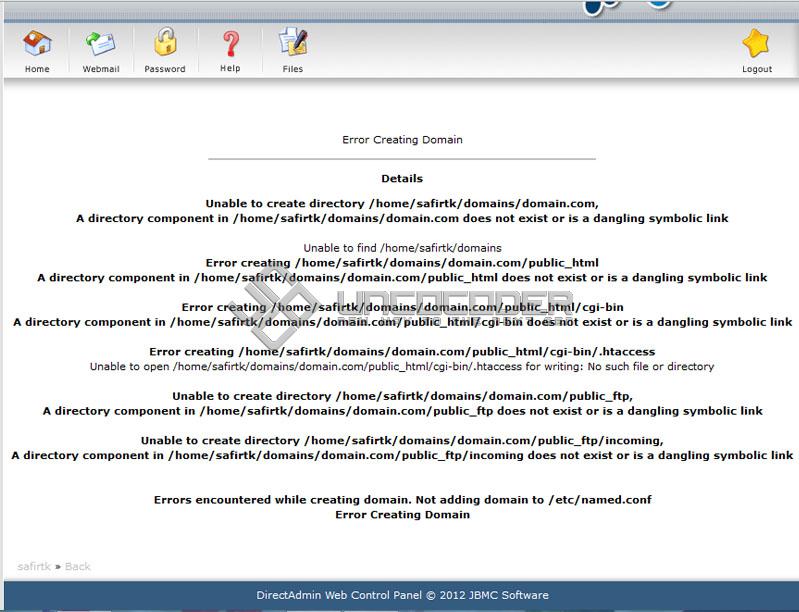This screenshot has width=799, height=612.
Task: Select 'Error creating ...public_html/cgi-bin' line
Action: click(402, 307)
